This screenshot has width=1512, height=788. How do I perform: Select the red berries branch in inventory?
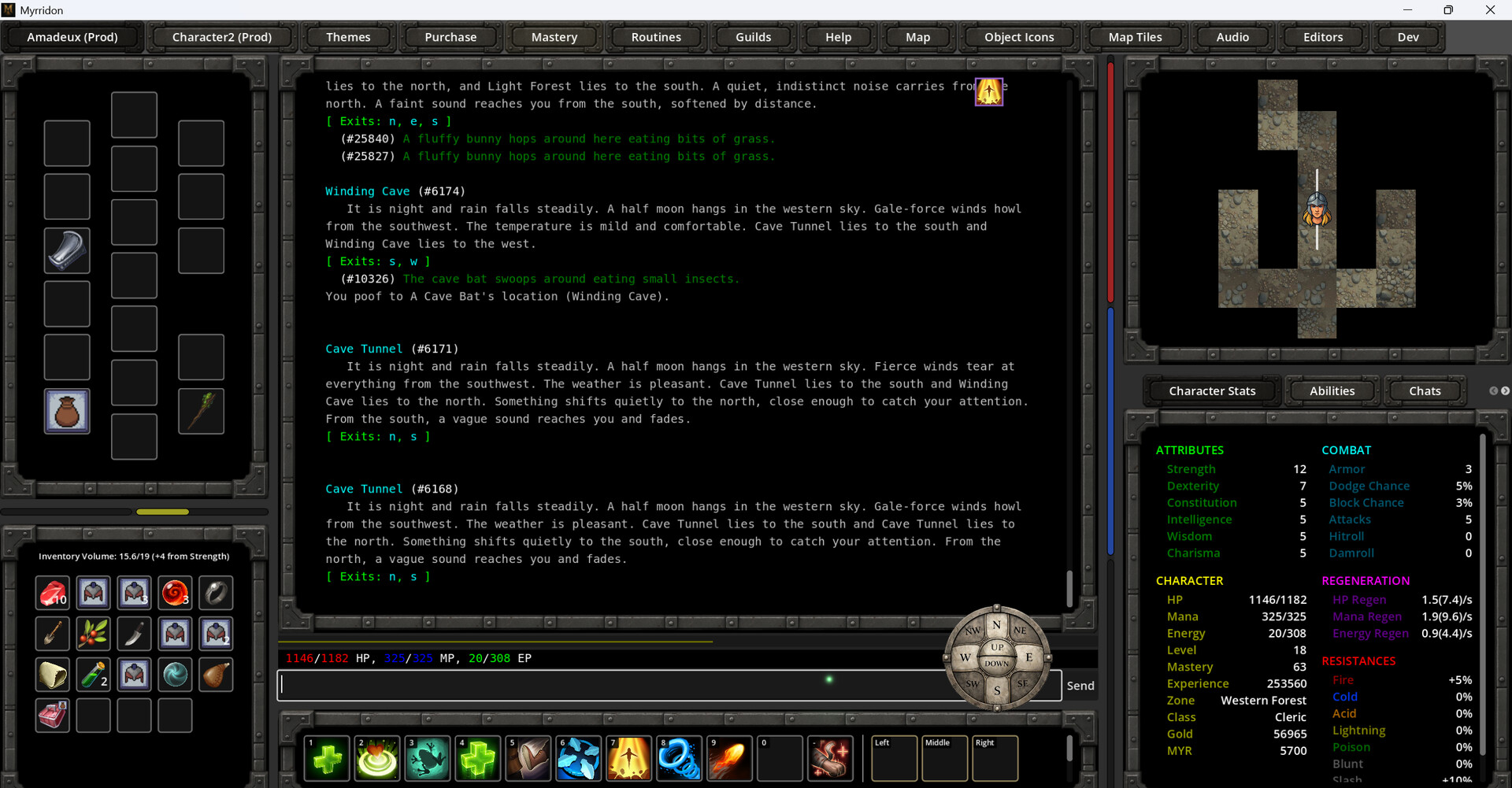click(x=93, y=634)
